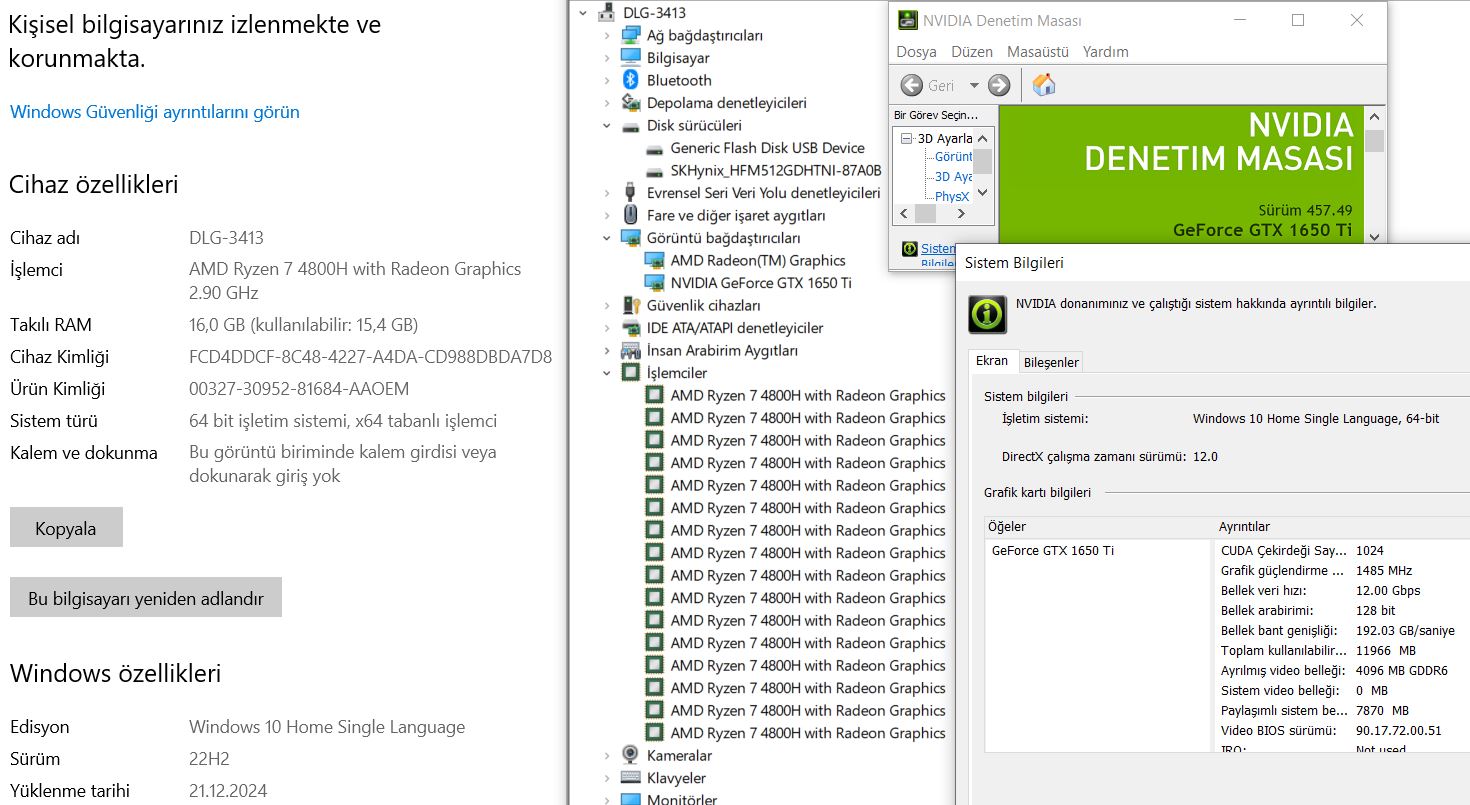The width and height of the screenshot is (1470, 805).
Task: Click the Takılı RAM 16,0 GB value
Action: tap(304, 325)
